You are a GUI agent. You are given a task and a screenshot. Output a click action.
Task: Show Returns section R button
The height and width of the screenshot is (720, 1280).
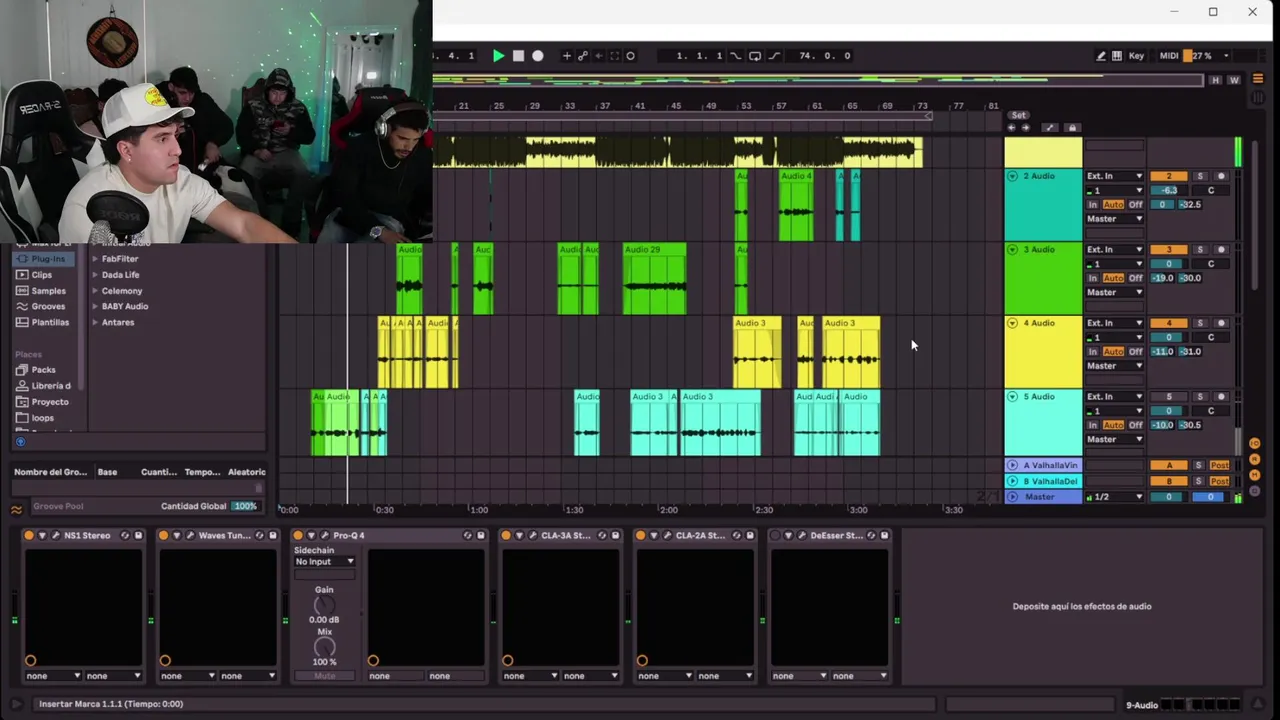coord(1255,460)
